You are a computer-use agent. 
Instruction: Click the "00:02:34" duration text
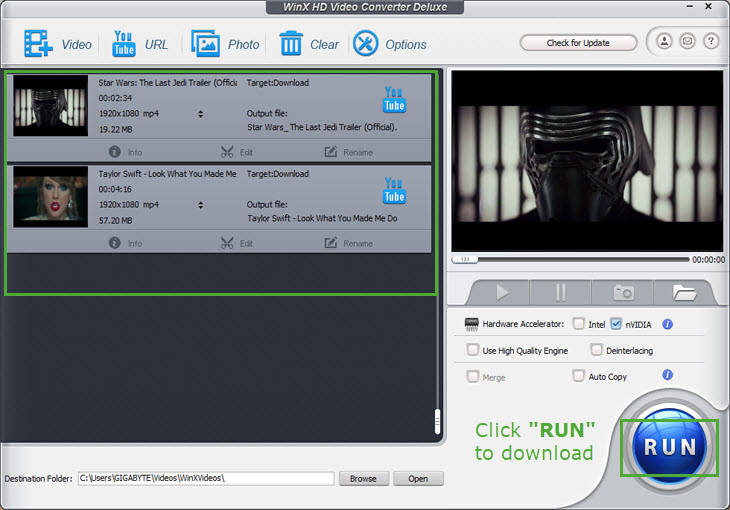click(115, 98)
